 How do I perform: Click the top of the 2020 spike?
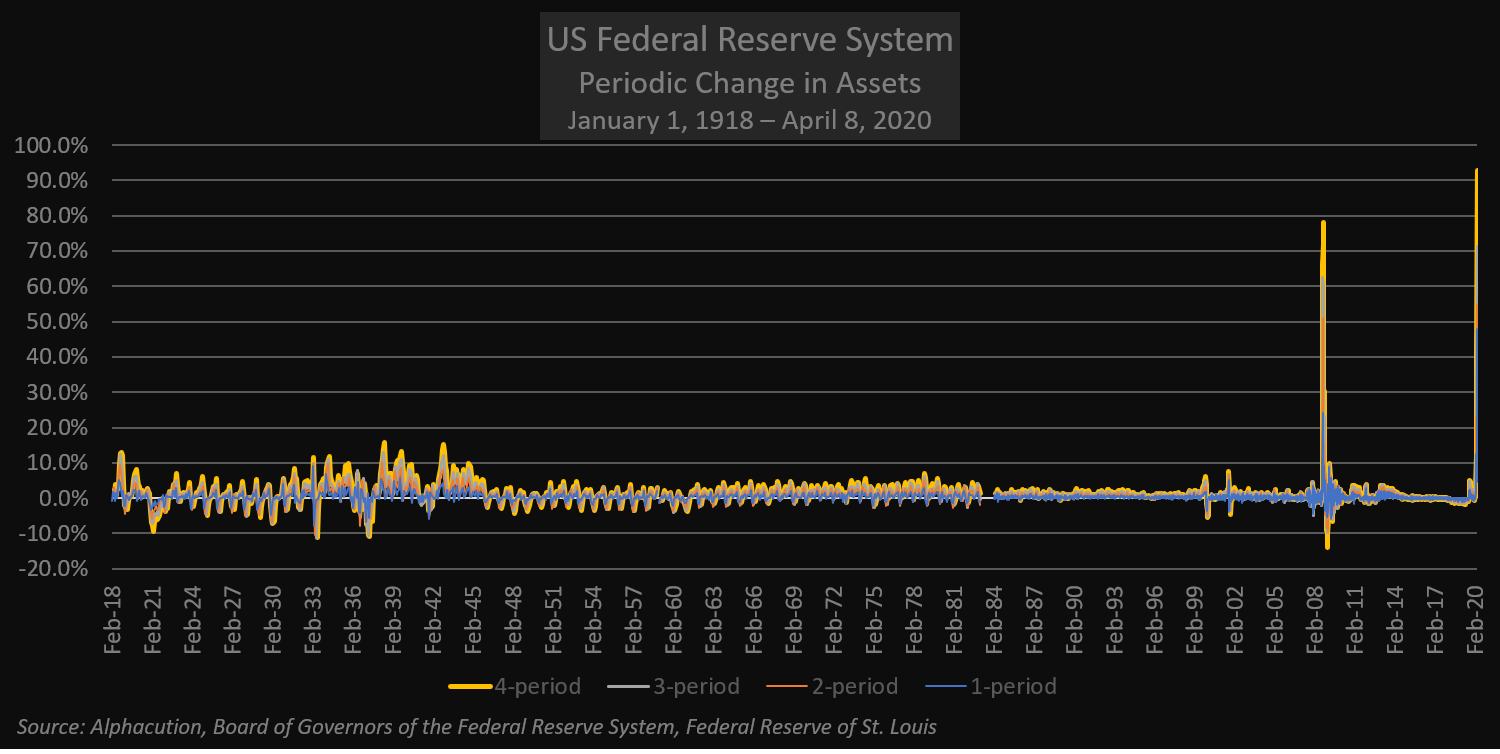[x=1476, y=171]
